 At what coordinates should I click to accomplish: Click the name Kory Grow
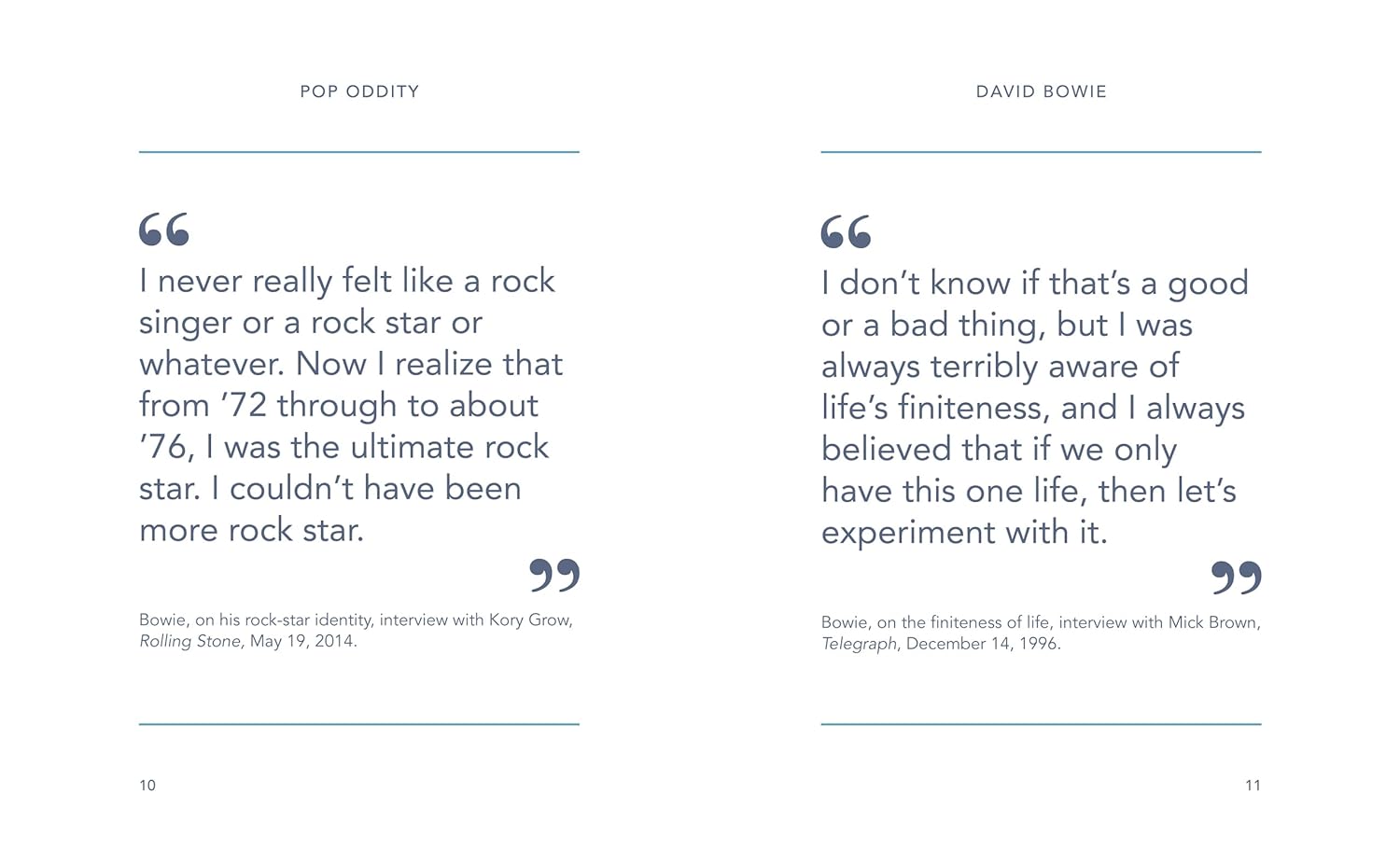coord(529,620)
